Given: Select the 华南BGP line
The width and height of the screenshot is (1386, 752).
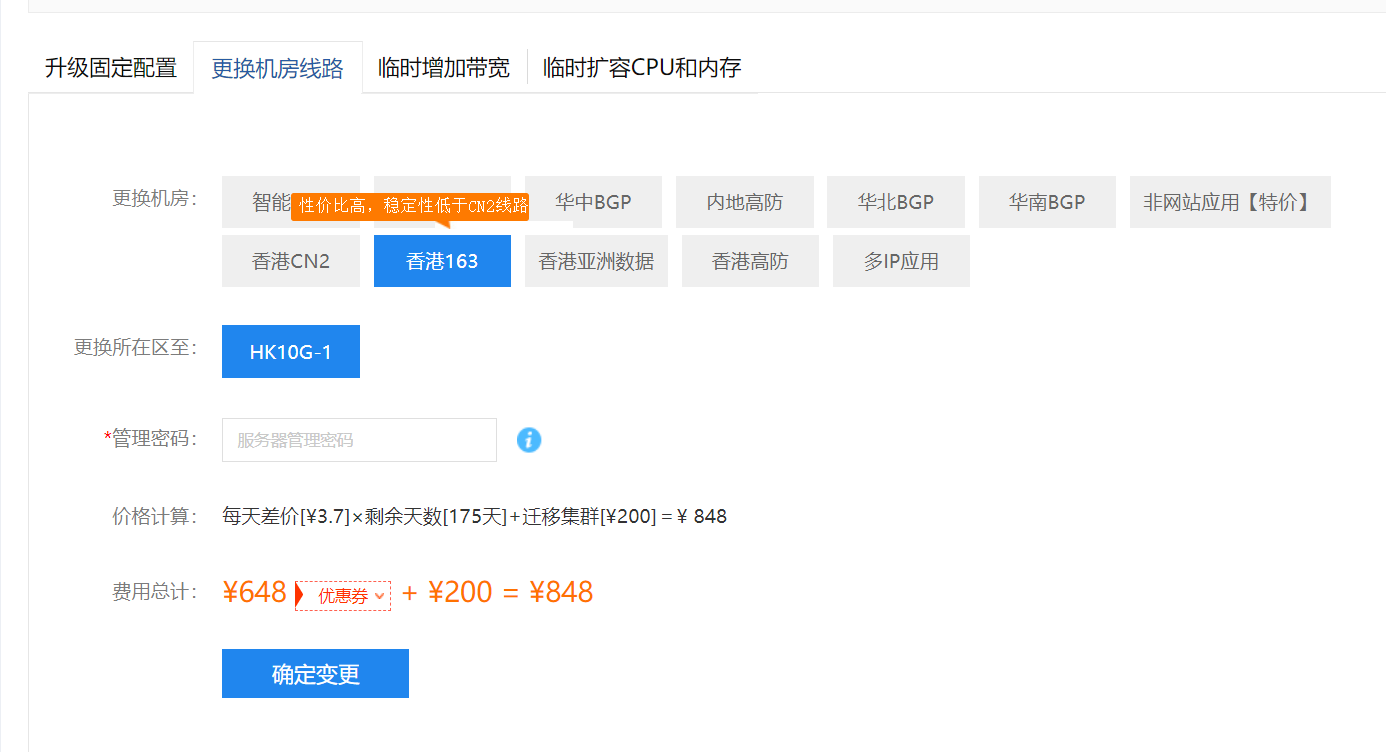Looking at the screenshot, I should tap(1047, 201).
